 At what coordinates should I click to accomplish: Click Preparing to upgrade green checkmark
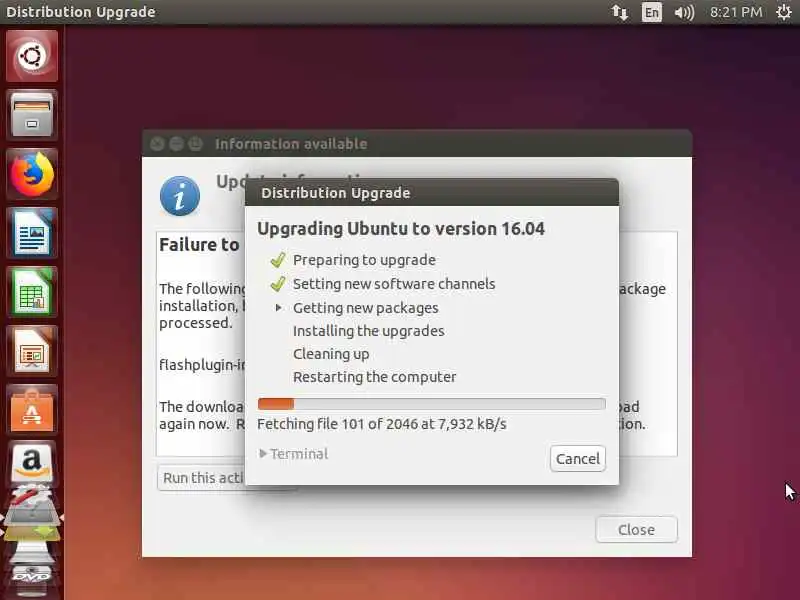coord(278,260)
